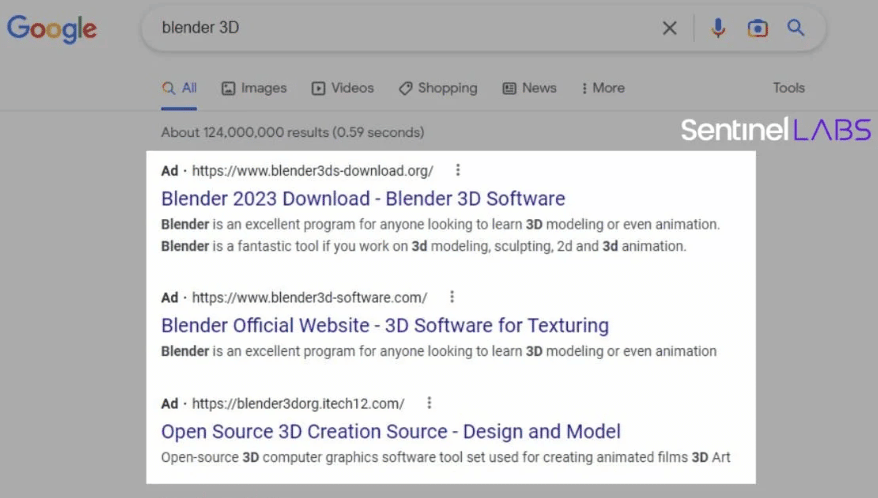Open options dots for blender3ds-download.org ad

pos(458,170)
